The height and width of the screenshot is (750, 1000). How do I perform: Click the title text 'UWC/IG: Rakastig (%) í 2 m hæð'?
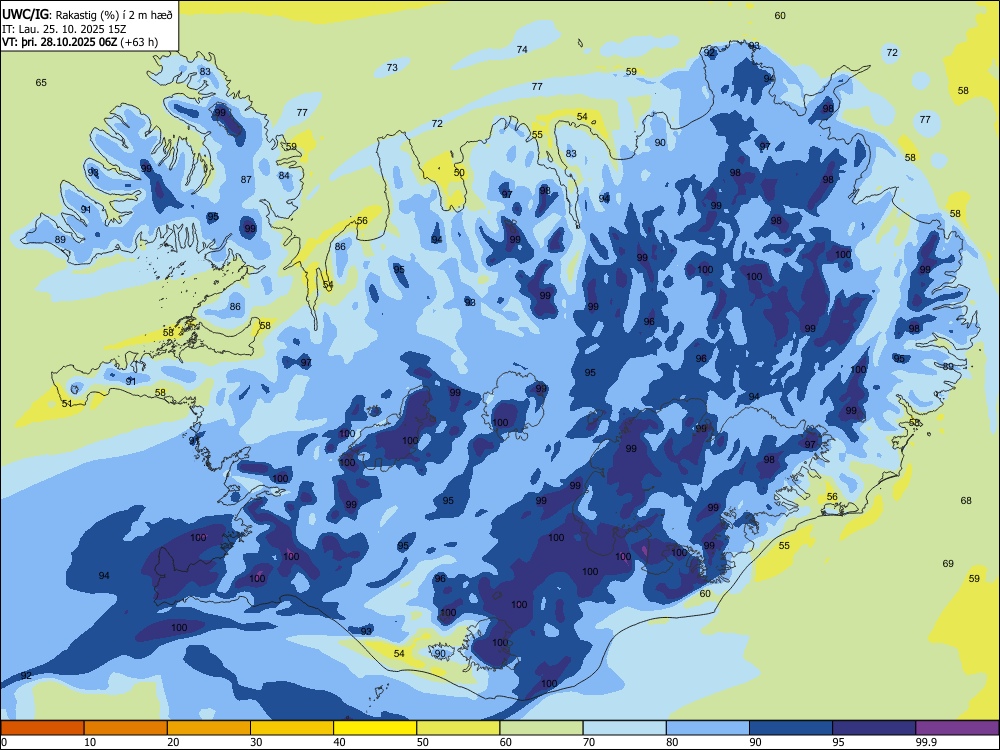pyautogui.click(x=87, y=14)
